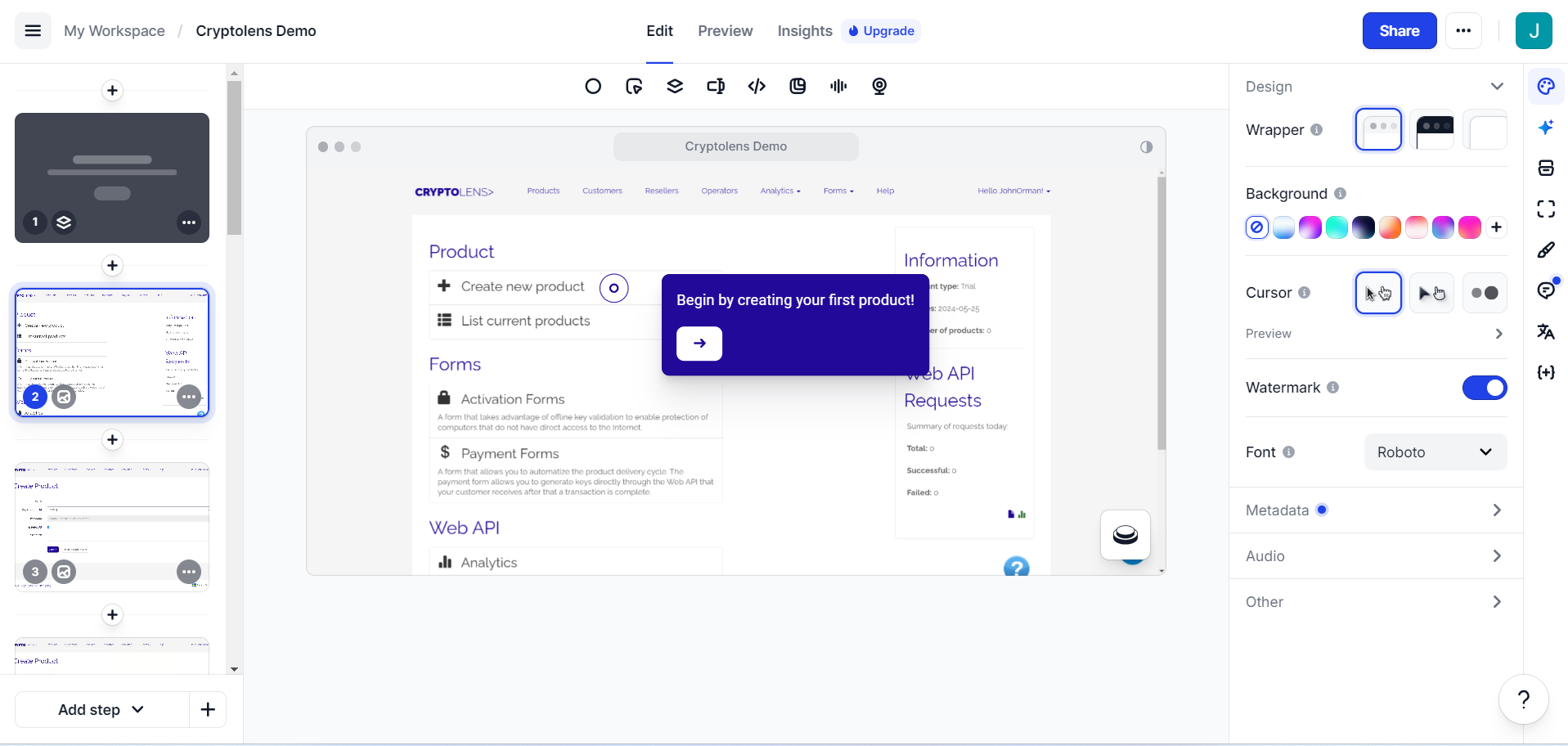Expand the Other section

click(x=1376, y=602)
